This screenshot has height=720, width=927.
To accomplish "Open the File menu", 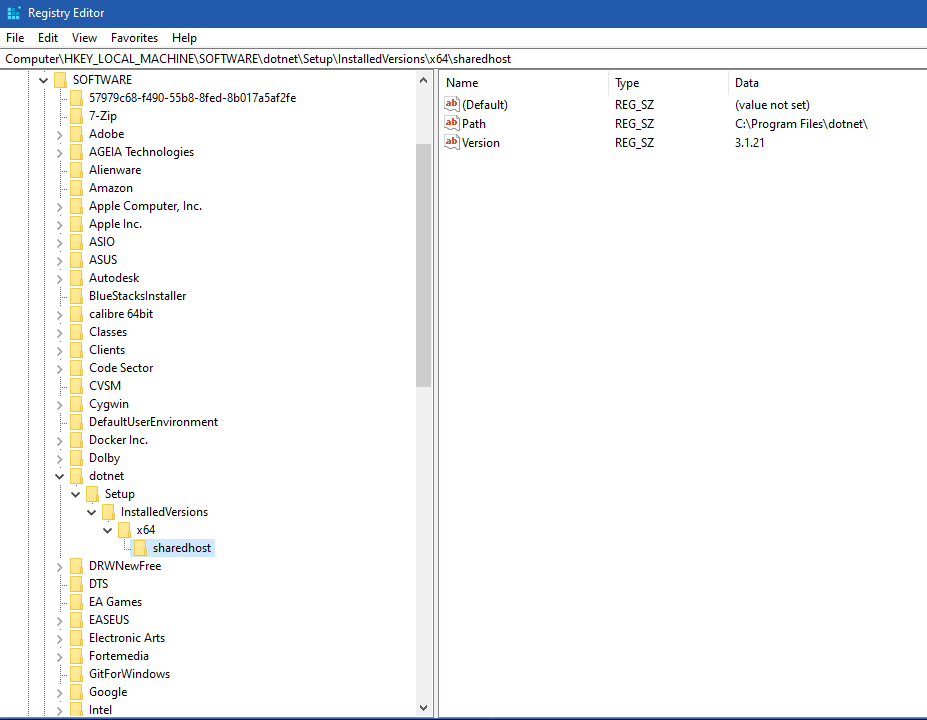I will pos(15,38).
